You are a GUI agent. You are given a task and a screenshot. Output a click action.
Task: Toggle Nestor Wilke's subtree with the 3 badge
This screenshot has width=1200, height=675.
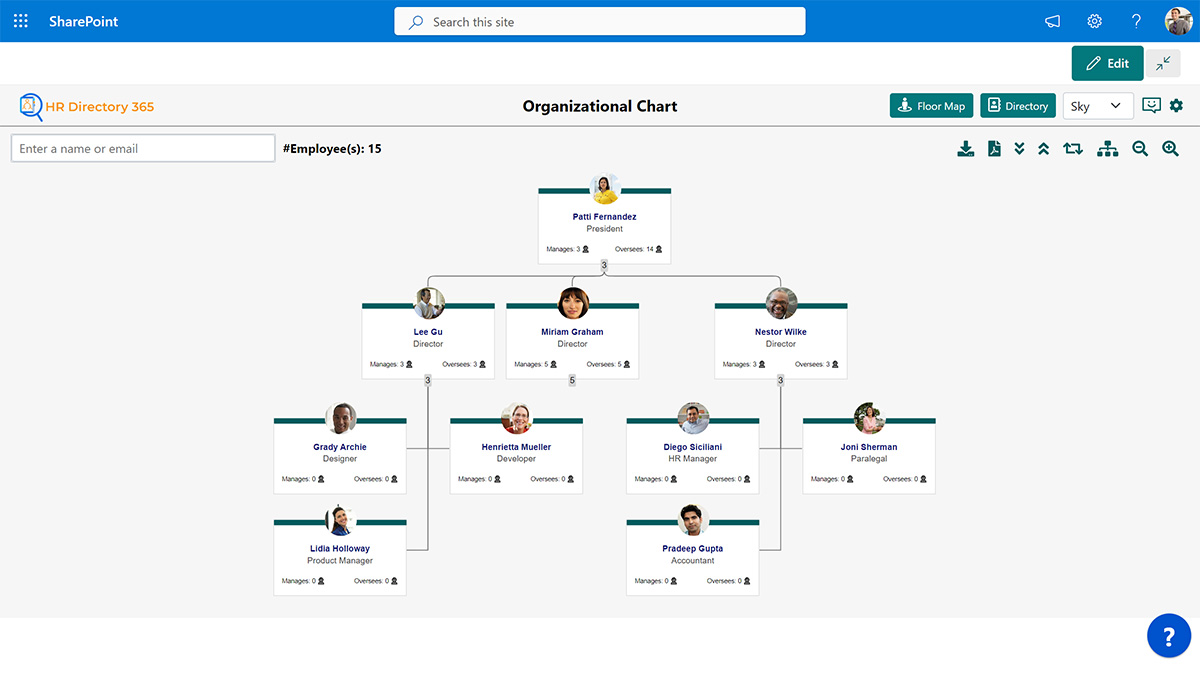780,380
